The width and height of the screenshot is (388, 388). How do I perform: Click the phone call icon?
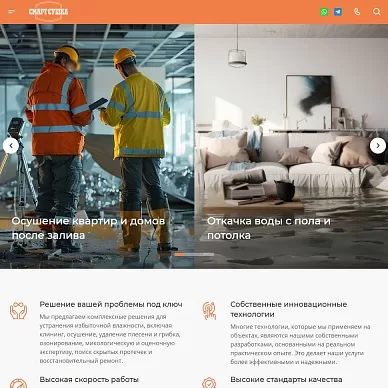click(357, 12)
